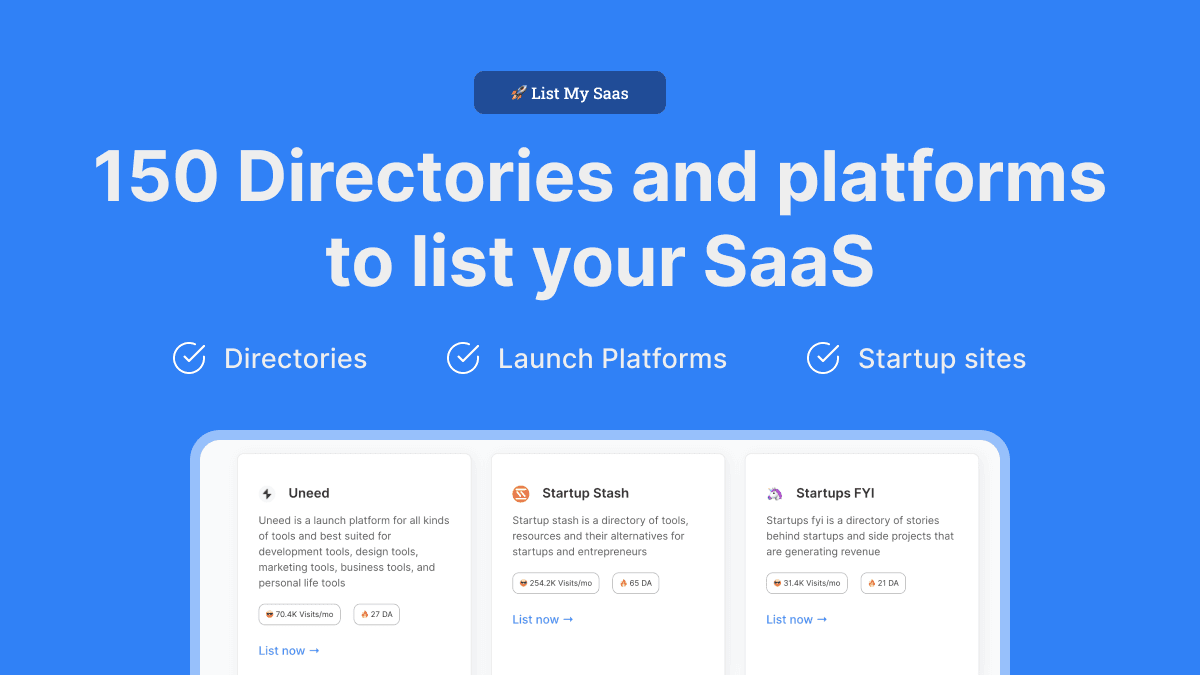
Task: Click the Startups FYI unicorn logo
Action: pos(775,493)
